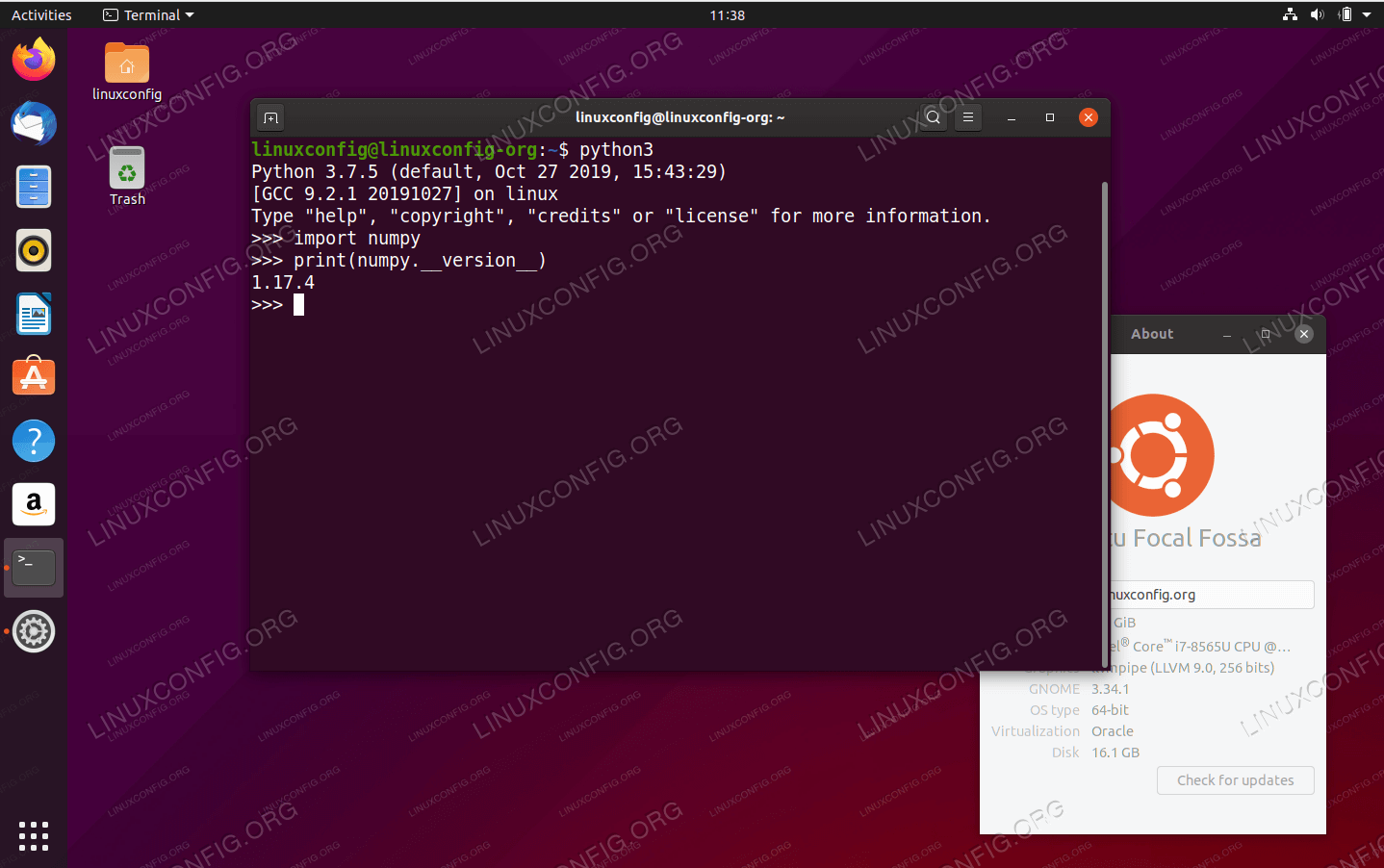Open Settings gear in the dock

pos(34,631)
